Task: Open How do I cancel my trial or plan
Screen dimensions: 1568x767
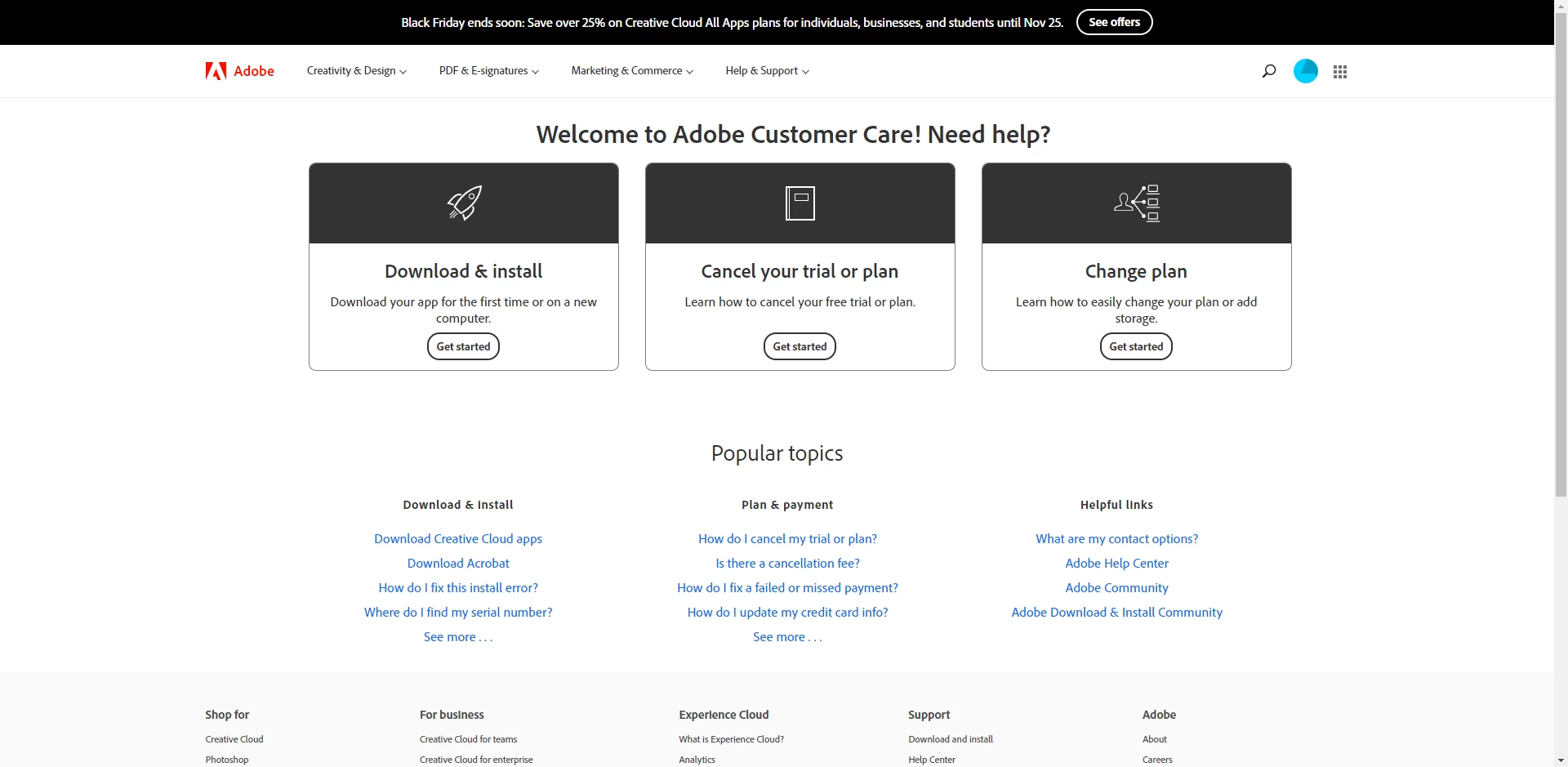Action: tap(787, 539)
